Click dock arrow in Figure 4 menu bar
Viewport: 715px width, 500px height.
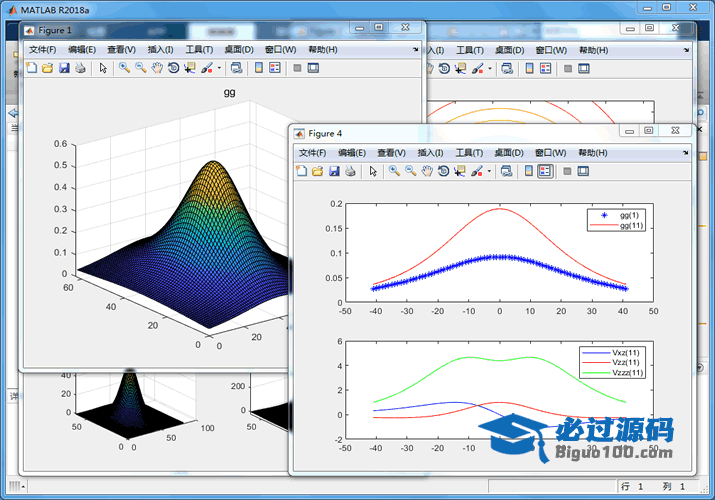tap(685, 153)
